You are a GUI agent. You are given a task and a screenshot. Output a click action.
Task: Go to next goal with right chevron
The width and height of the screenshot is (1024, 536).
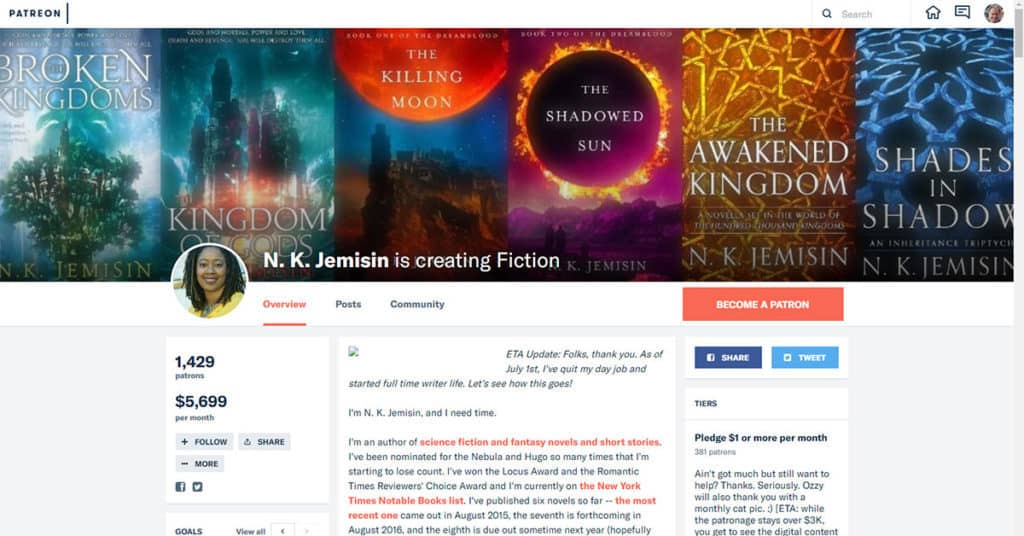[307, 531]
